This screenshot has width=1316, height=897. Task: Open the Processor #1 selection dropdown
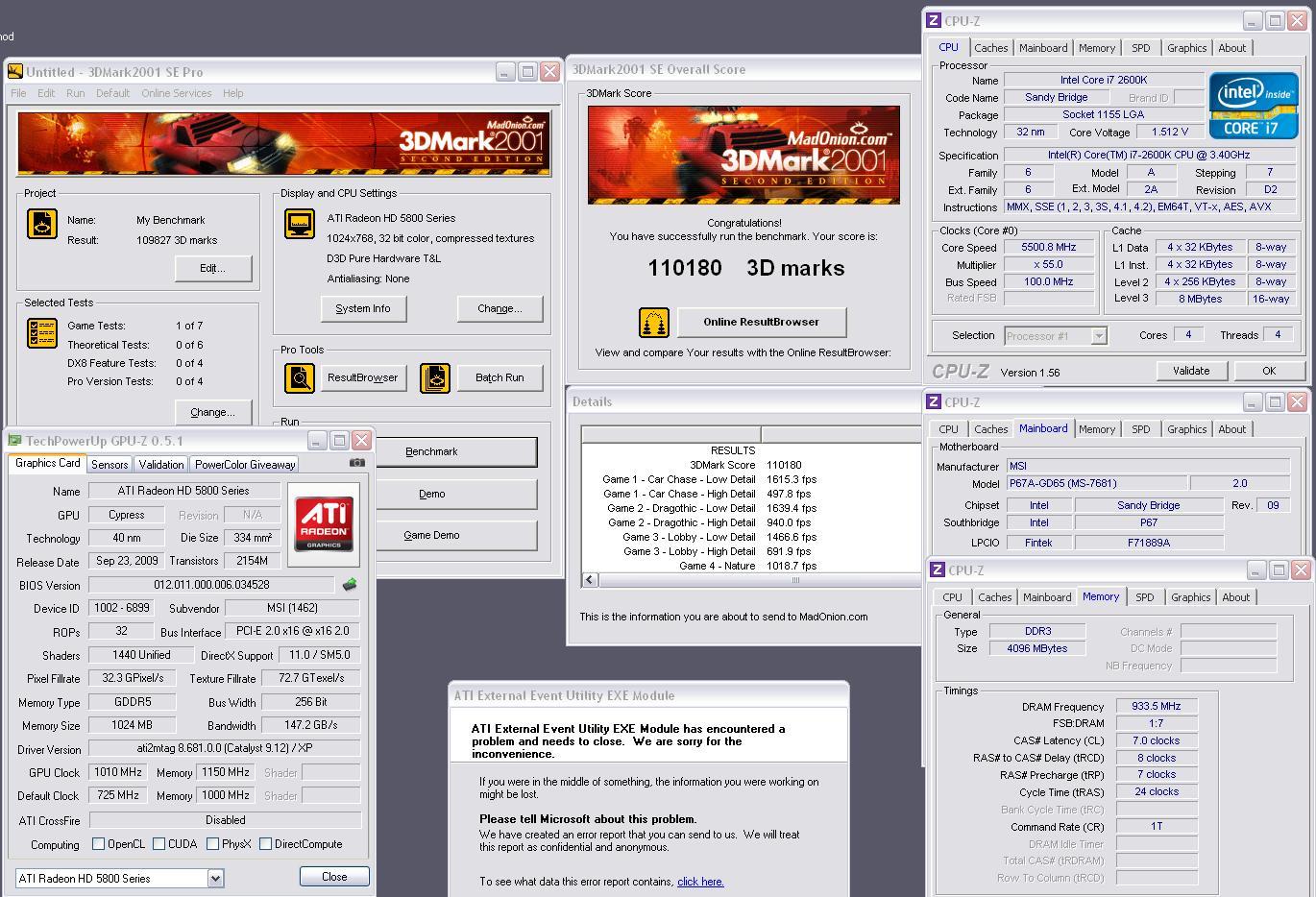point(1099,336)
